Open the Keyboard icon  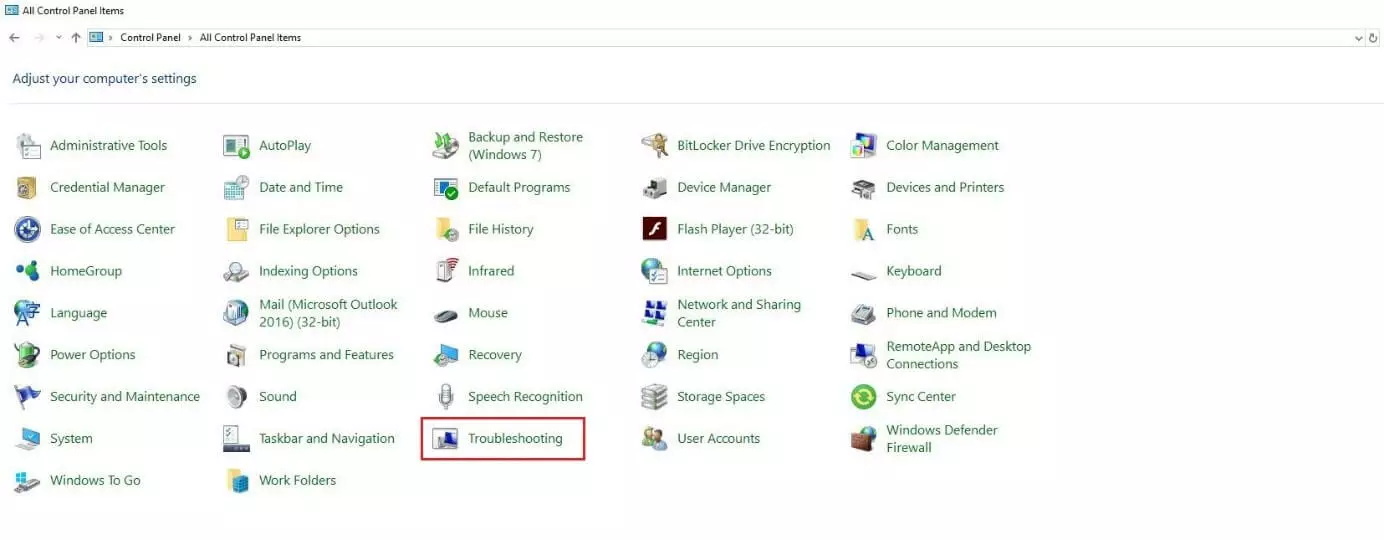pos(864,273)
